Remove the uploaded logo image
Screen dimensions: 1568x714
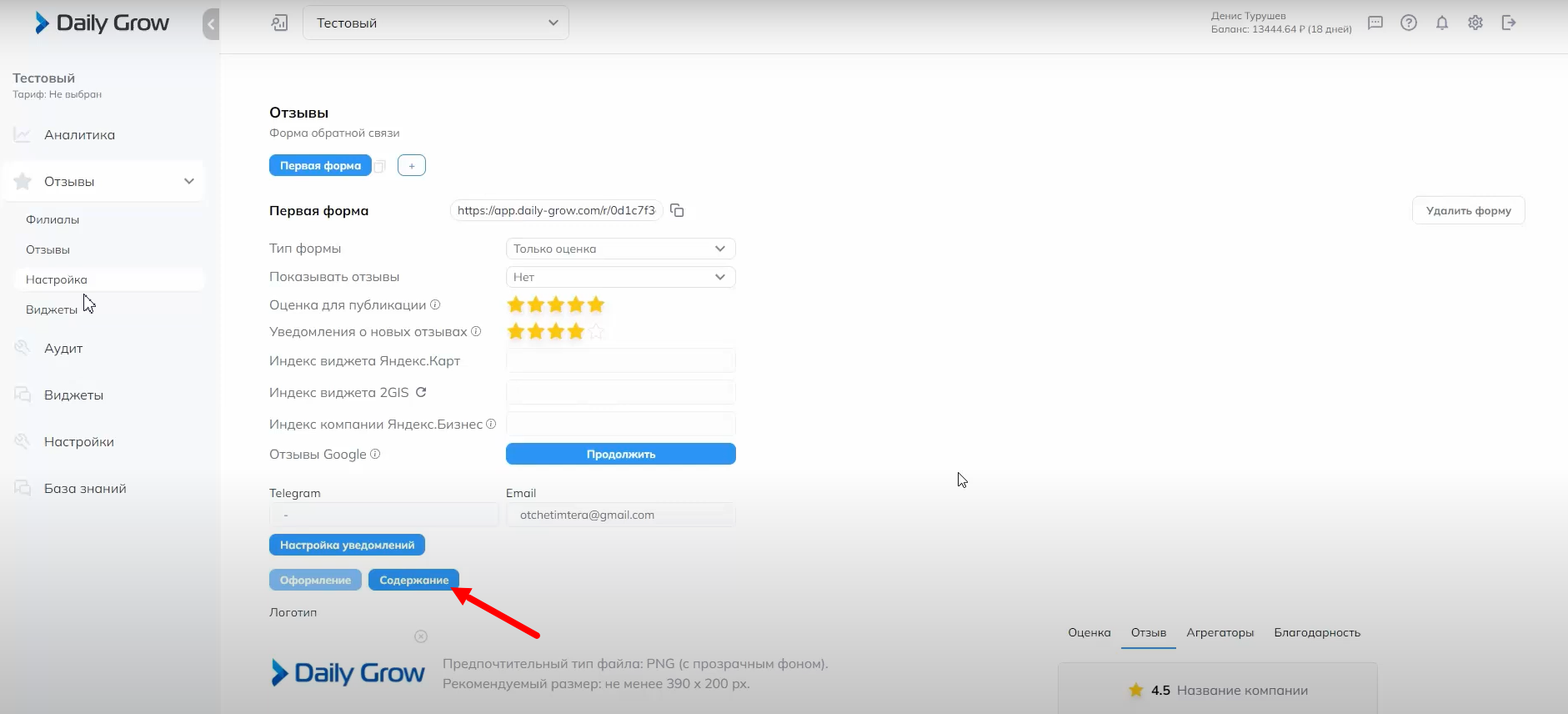[x=421, y=636]
